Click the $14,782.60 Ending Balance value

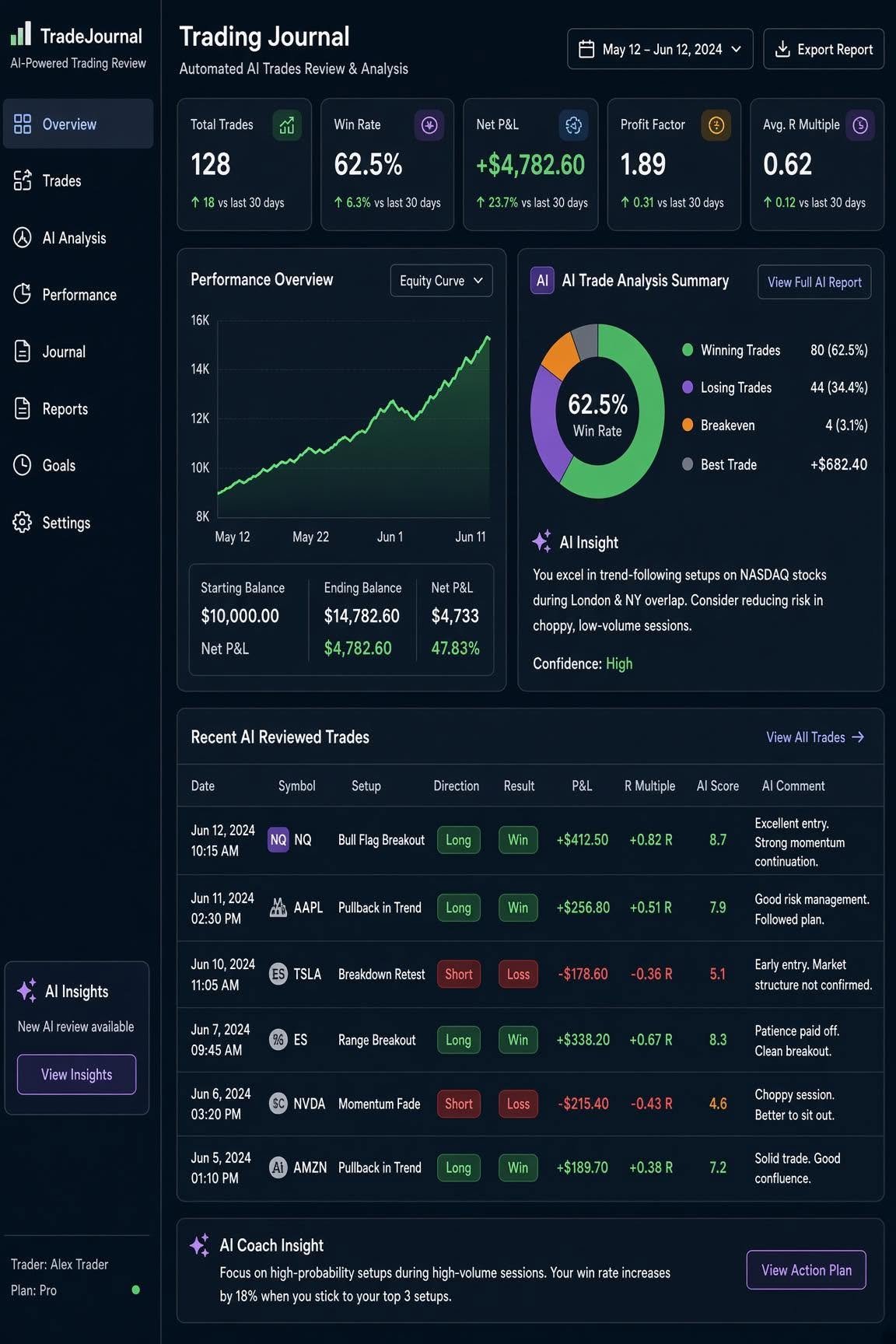[362, 616]
